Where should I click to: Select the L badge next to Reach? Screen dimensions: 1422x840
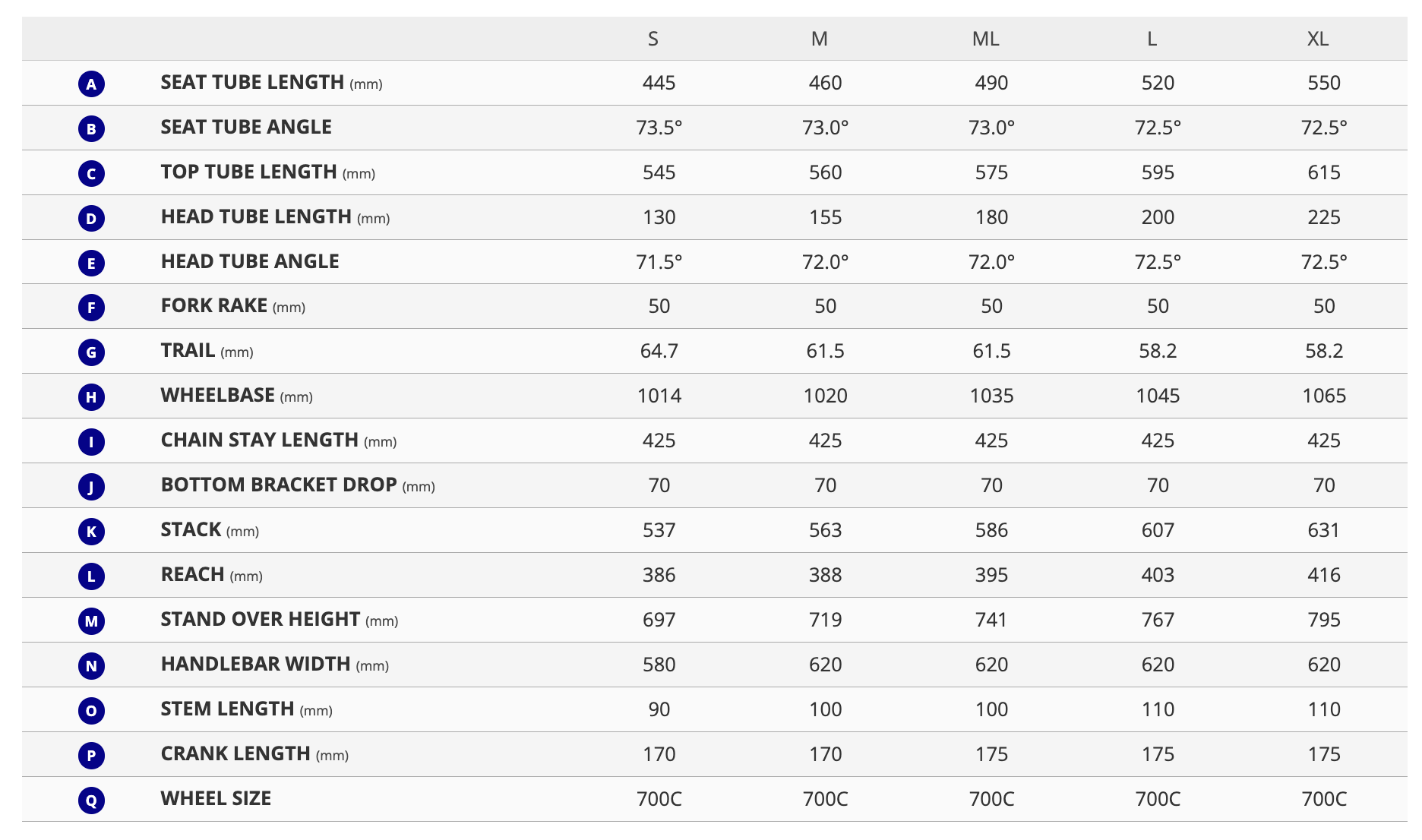[x=91, y=576]
